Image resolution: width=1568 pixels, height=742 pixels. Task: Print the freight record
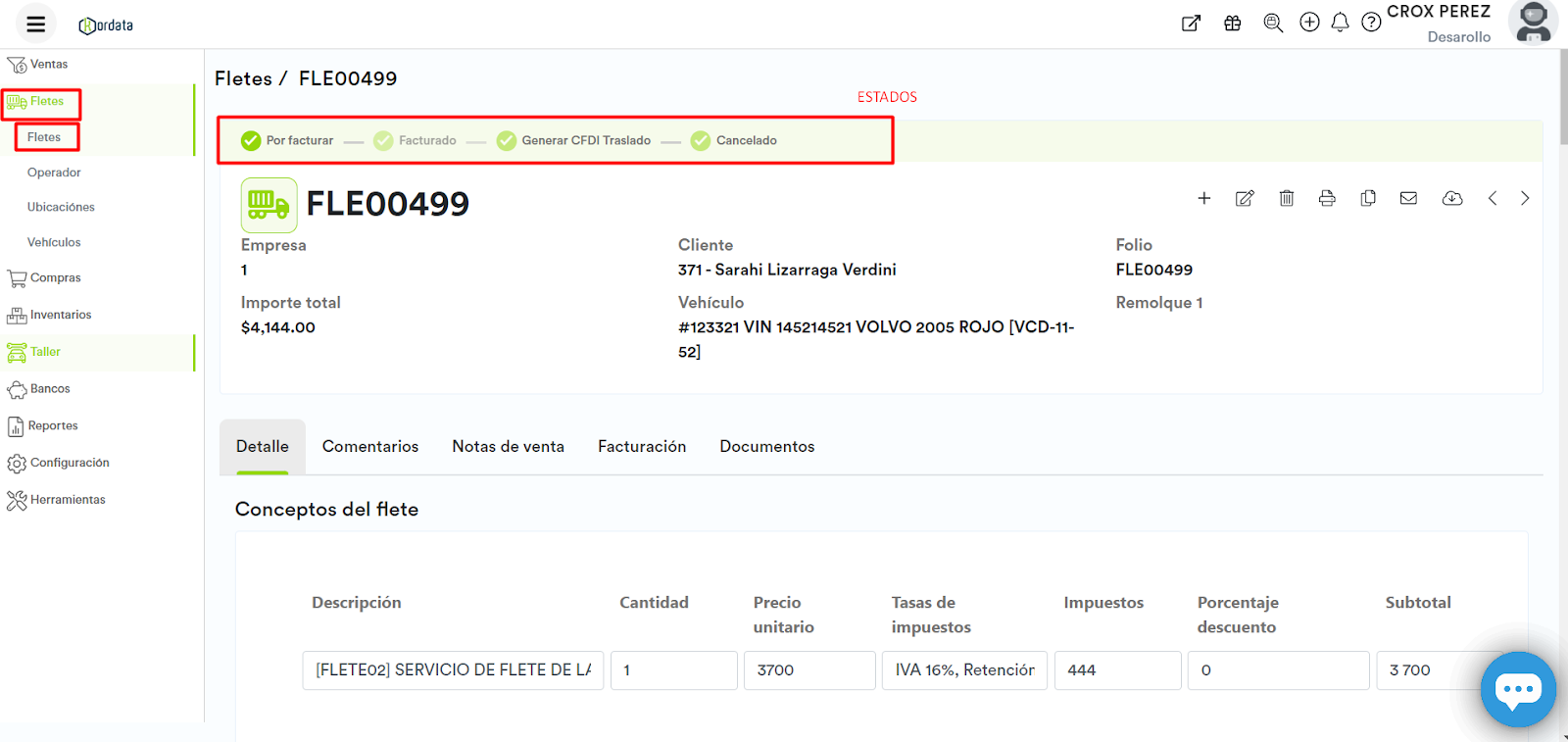tap(1327, 199)
